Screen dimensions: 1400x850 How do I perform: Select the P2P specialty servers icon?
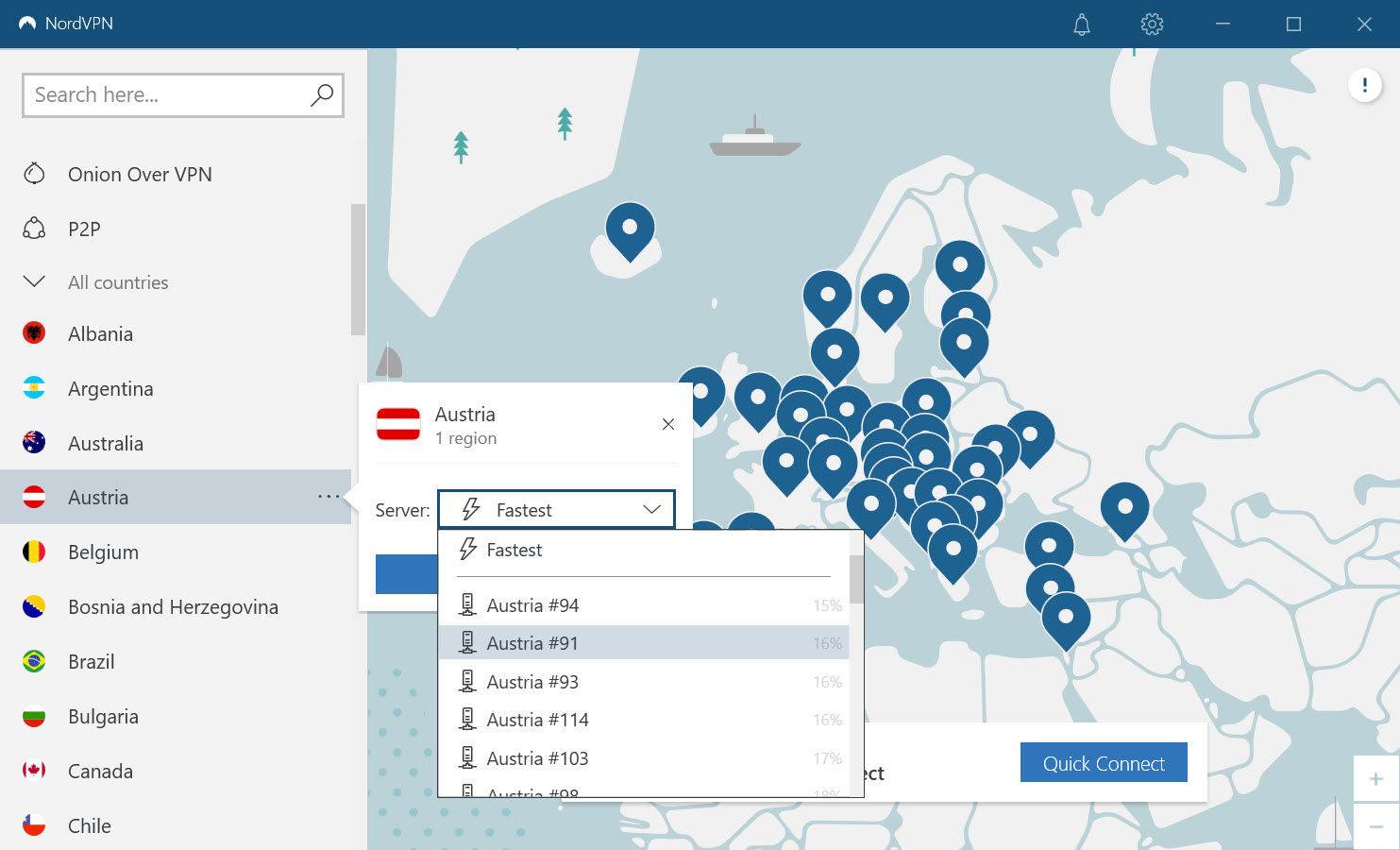coord(34,228)
